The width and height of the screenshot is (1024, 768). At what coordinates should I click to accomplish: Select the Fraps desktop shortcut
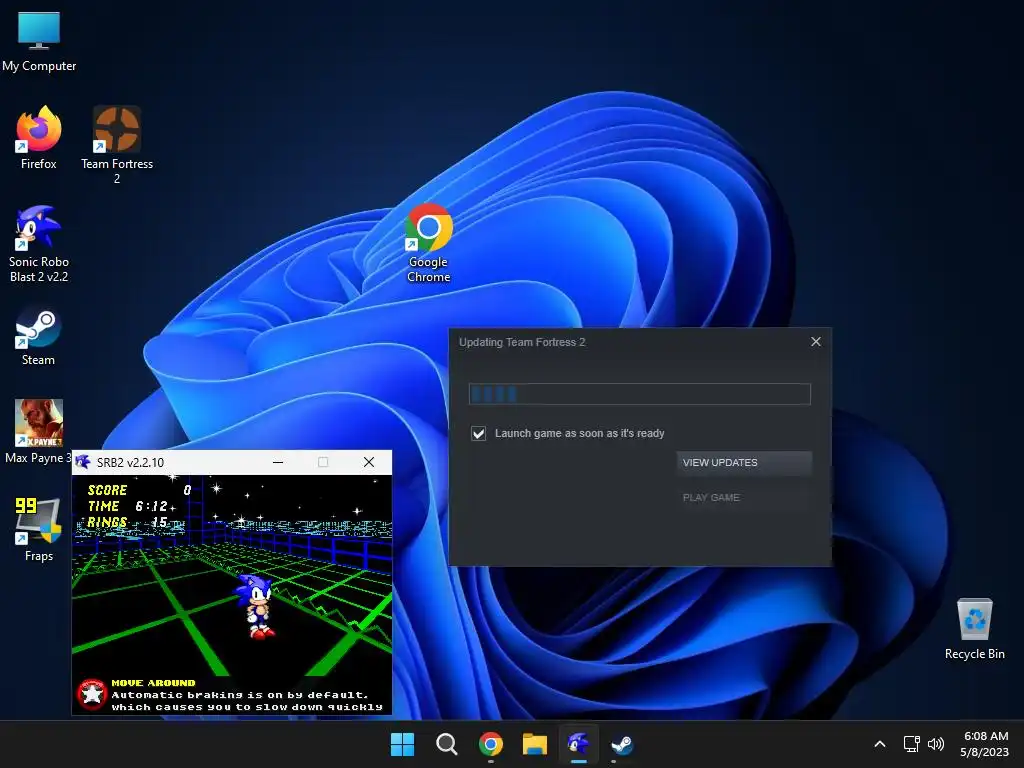[39, 530]
